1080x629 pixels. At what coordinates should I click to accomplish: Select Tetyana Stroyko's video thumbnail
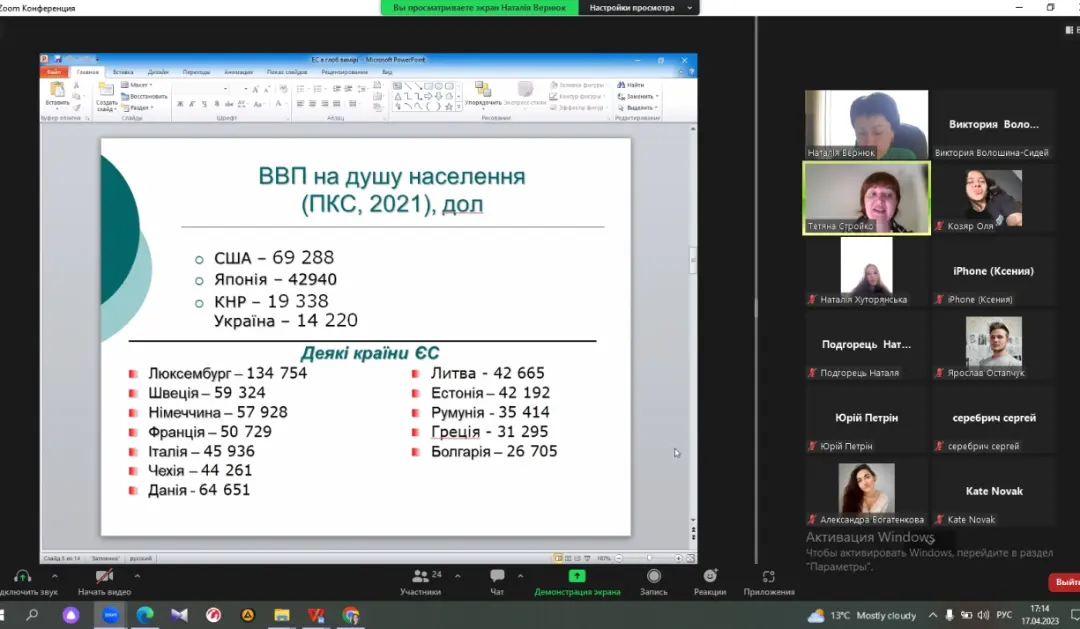pos(867,197)
